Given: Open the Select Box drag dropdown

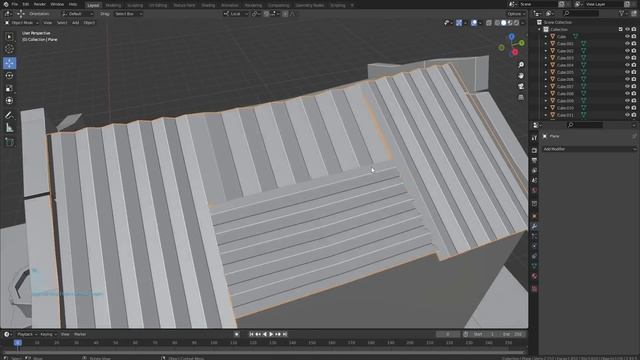Looking at the screenshot, I should click(128, 14).
